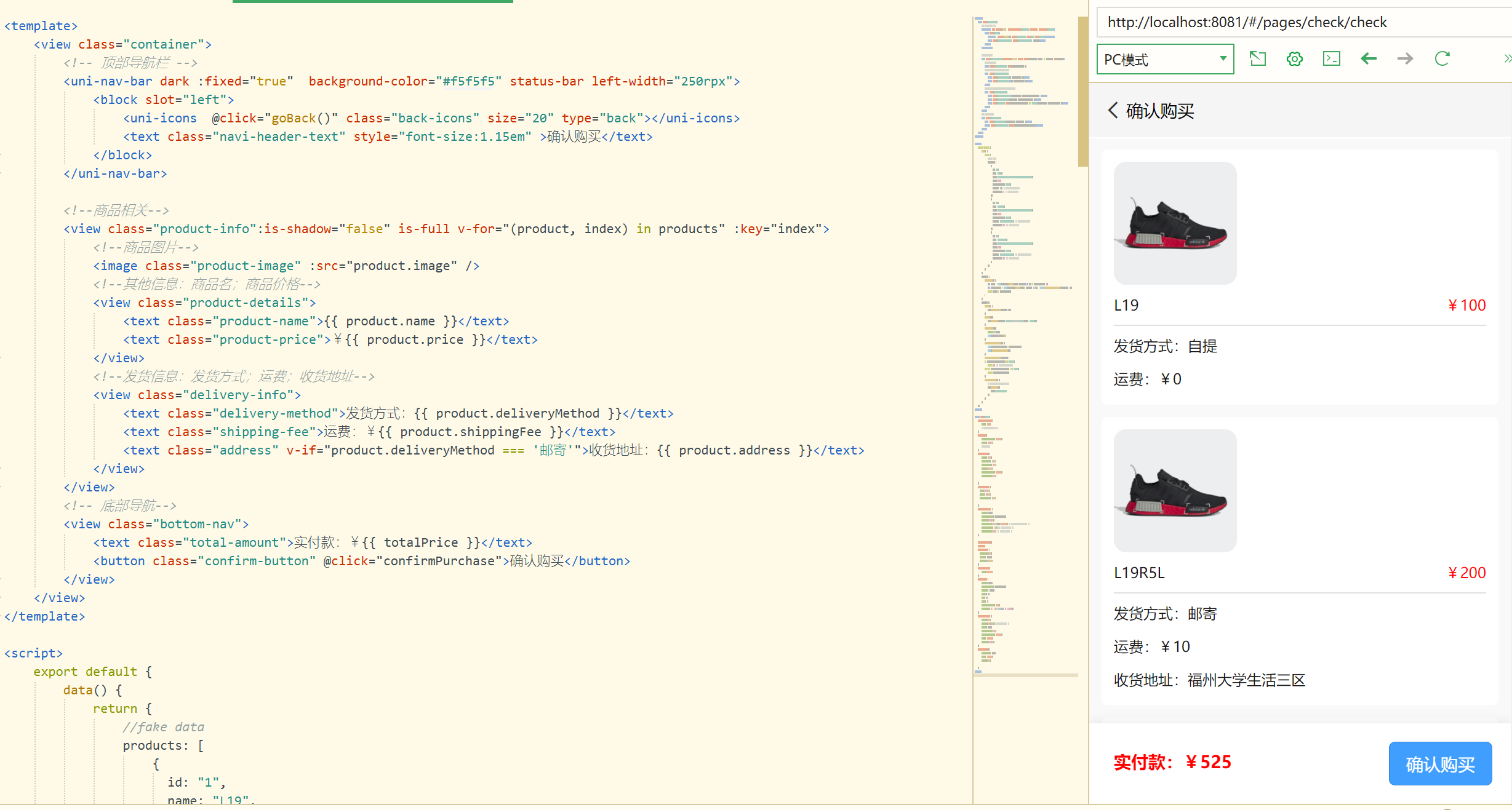Click the address v-if code line
The width and height of the screenshot is (1512, 810).
coord(494,450)
